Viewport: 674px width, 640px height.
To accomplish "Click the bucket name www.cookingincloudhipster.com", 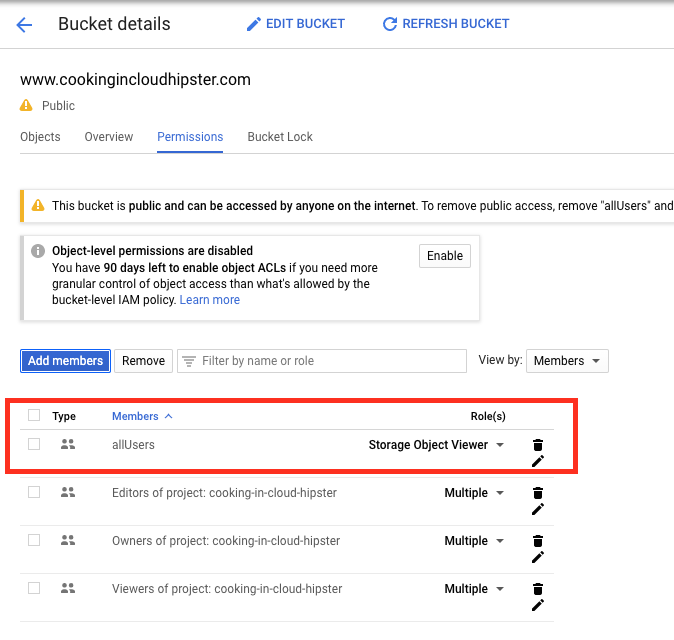I will point(135,80).
